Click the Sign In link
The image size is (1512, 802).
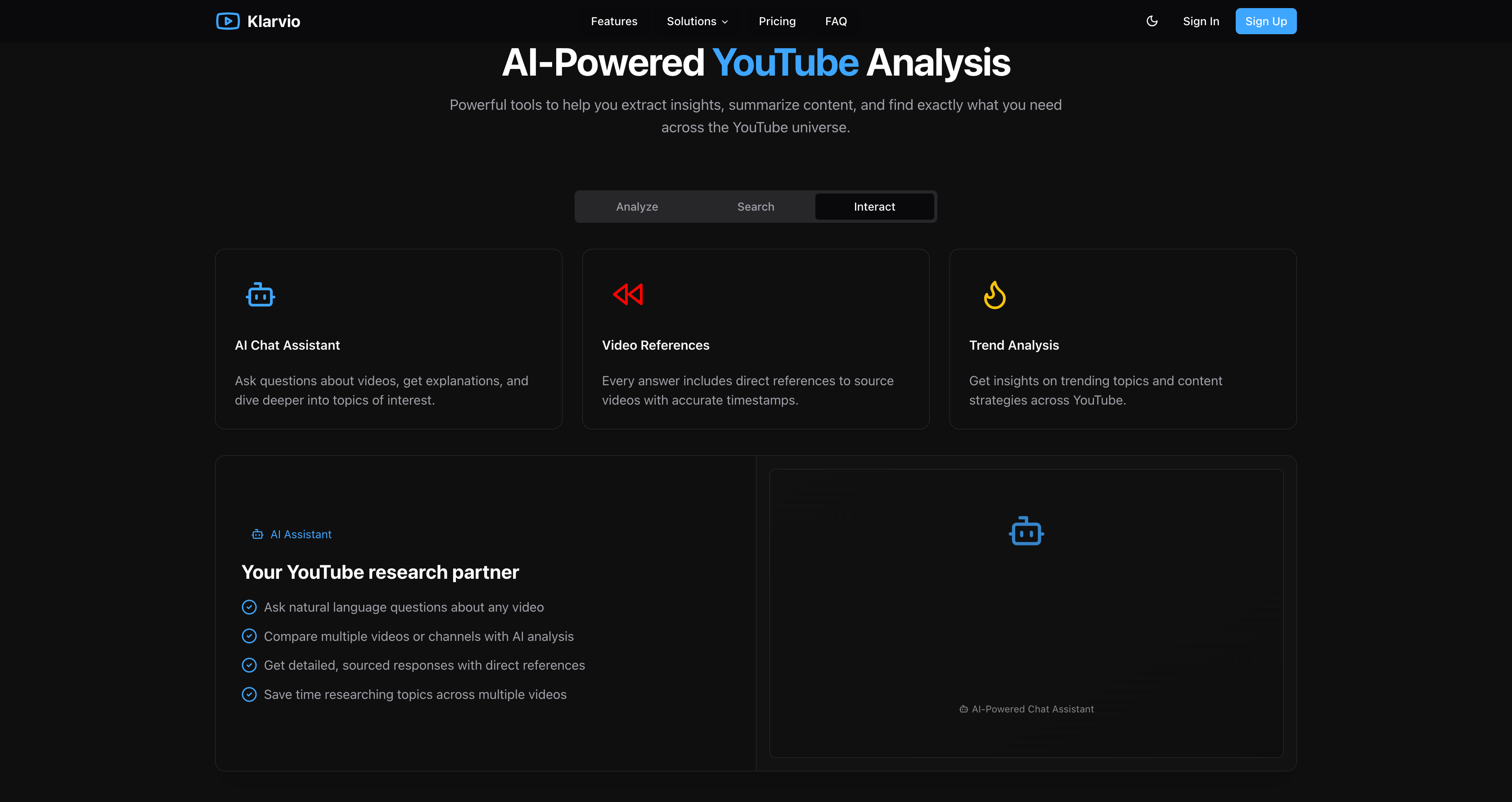pyautogui.click(x=1200, y=21)
